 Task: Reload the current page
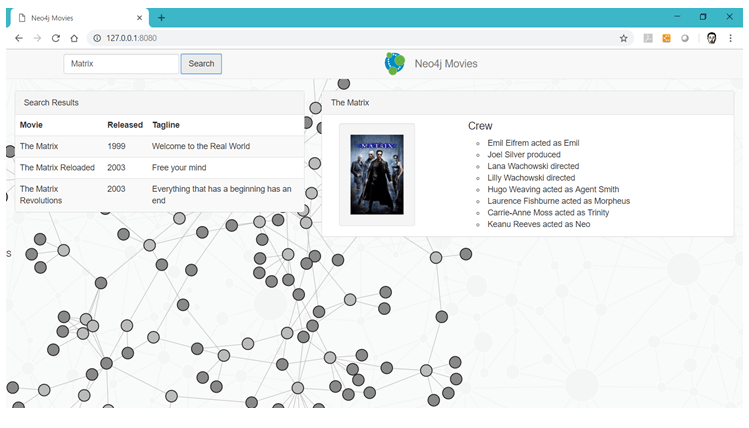pos(56,38)
